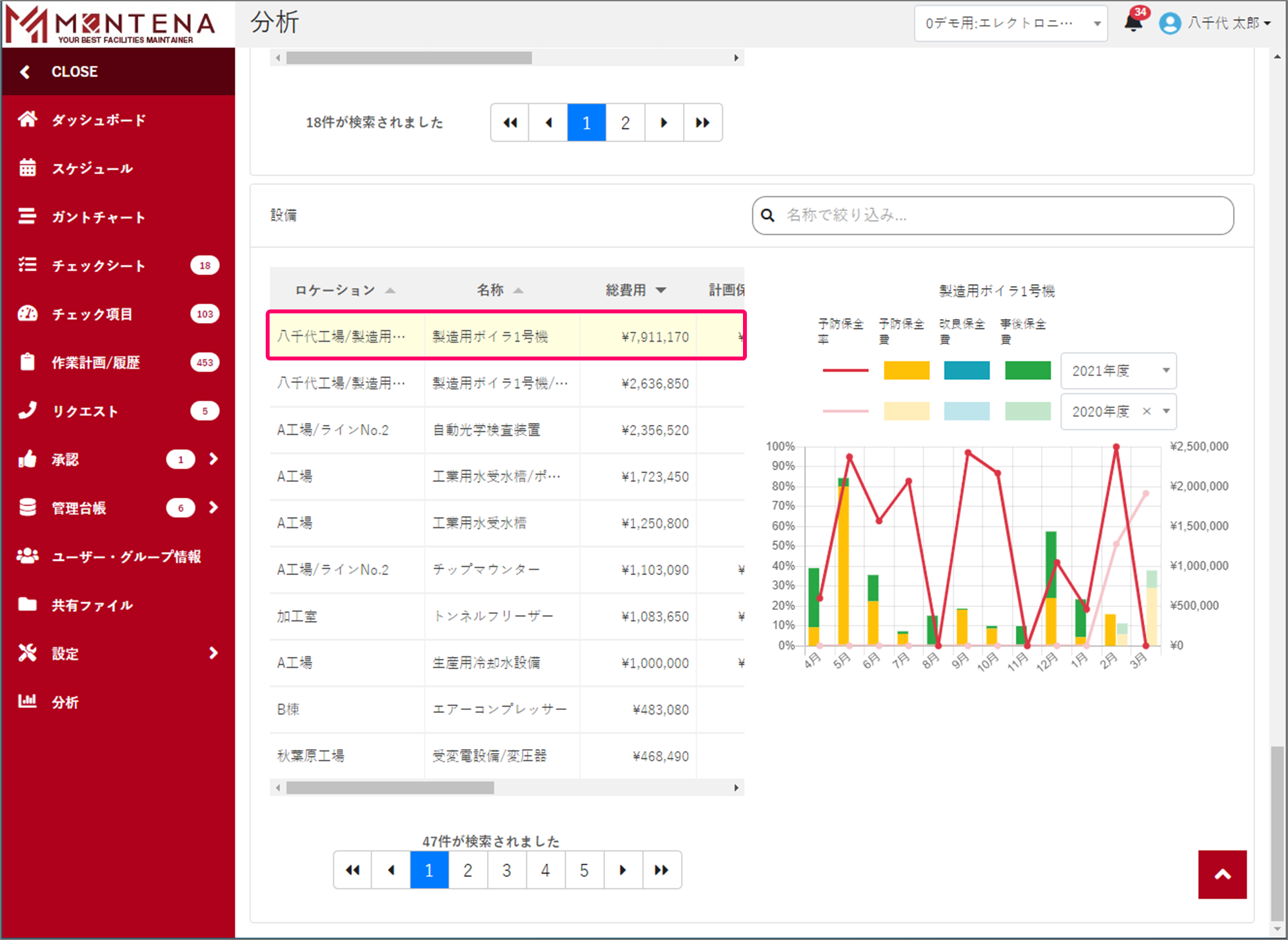Image resolution: width=1288 pixels, height=940 pixels.
Task: Go to チェックシート list icon
Action: click(27, 265)
